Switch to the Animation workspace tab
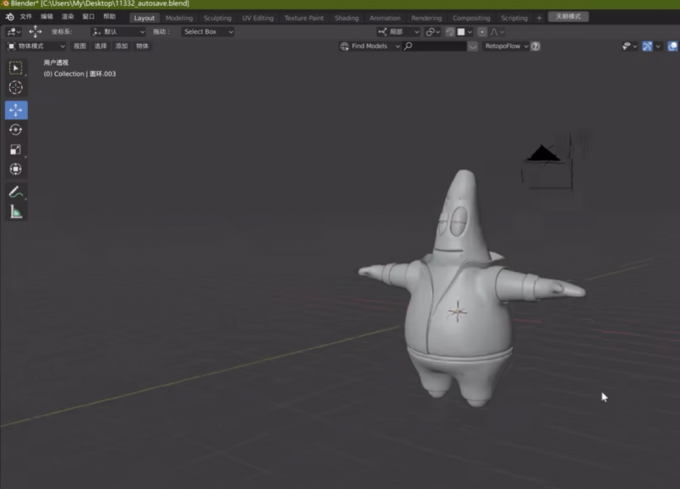The height and width of the screenshot is (489, 680). click(x=385, y=18)
